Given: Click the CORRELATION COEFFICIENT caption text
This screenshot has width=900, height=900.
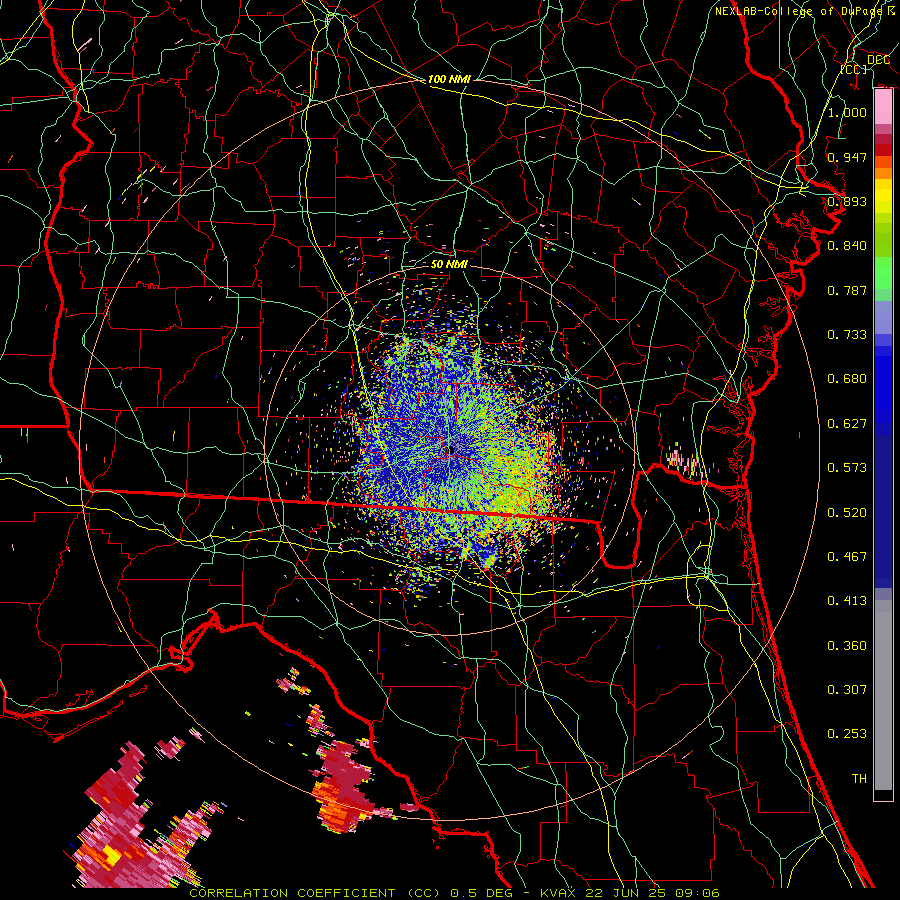Looking at the screenshot, I should tap(292, 893).
